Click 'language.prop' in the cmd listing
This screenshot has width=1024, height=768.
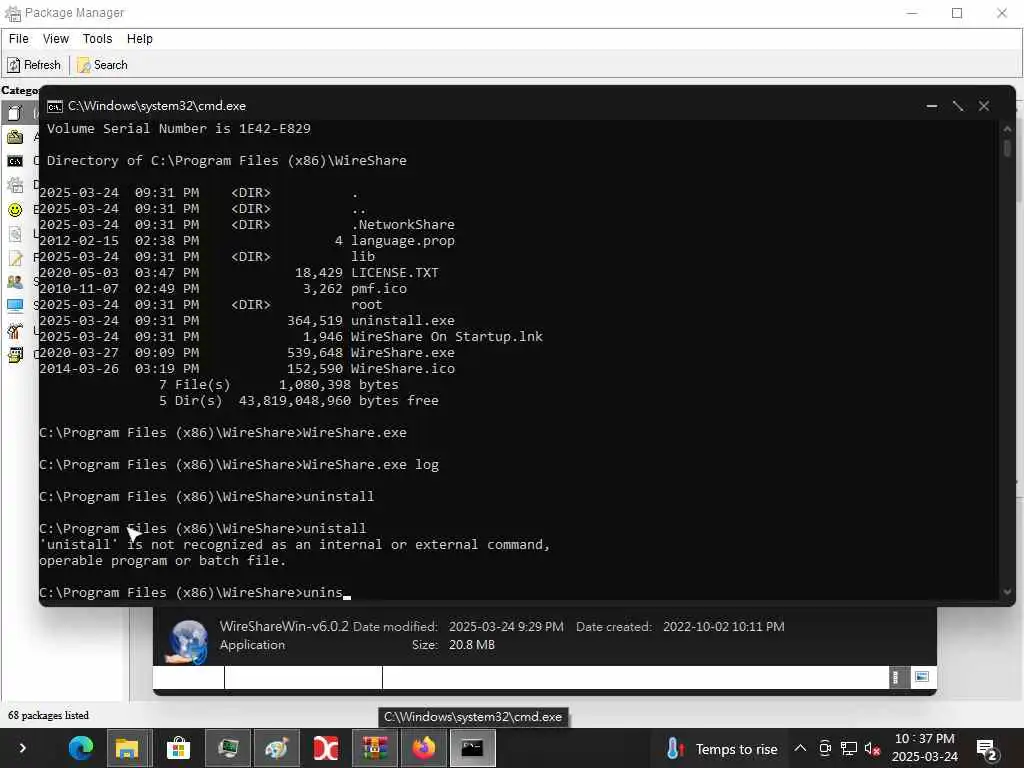(x=402, y=241)
